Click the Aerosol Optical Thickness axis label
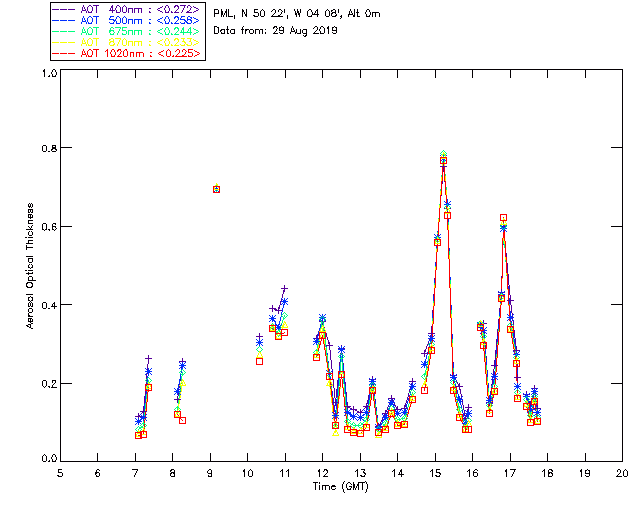 [31, 267]
